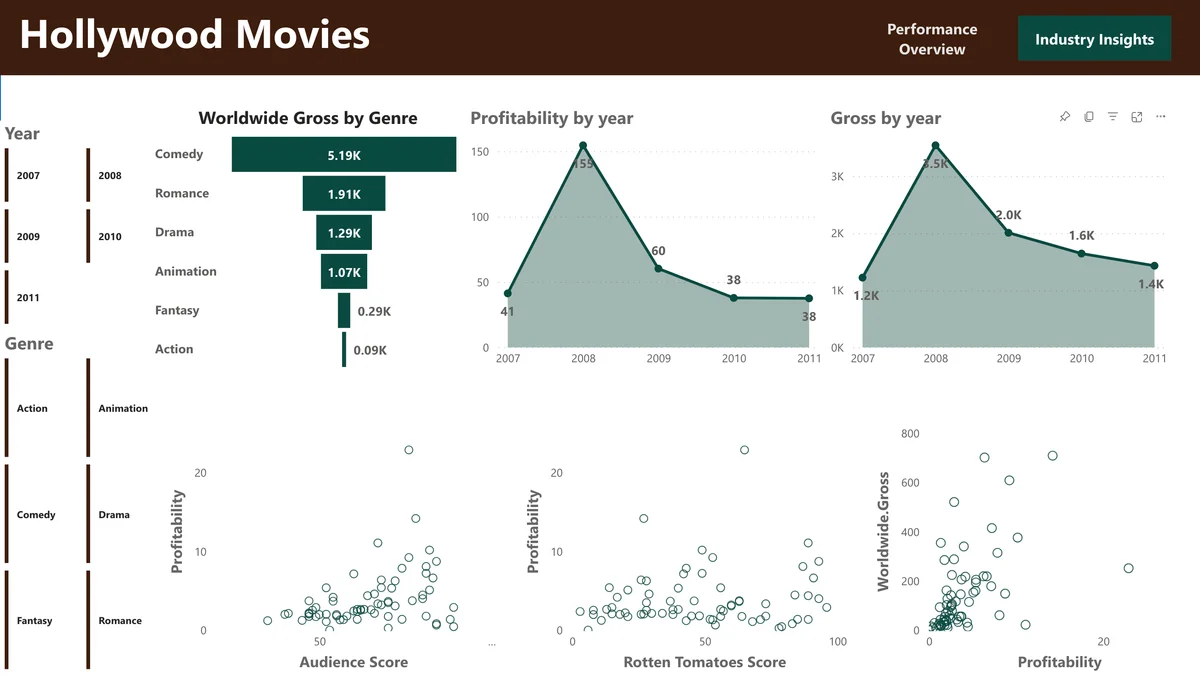Screen dimensions: 1200x675
Task: Open more options for Gross by year
Action: pyautogui.click(x=1160, y=116)
